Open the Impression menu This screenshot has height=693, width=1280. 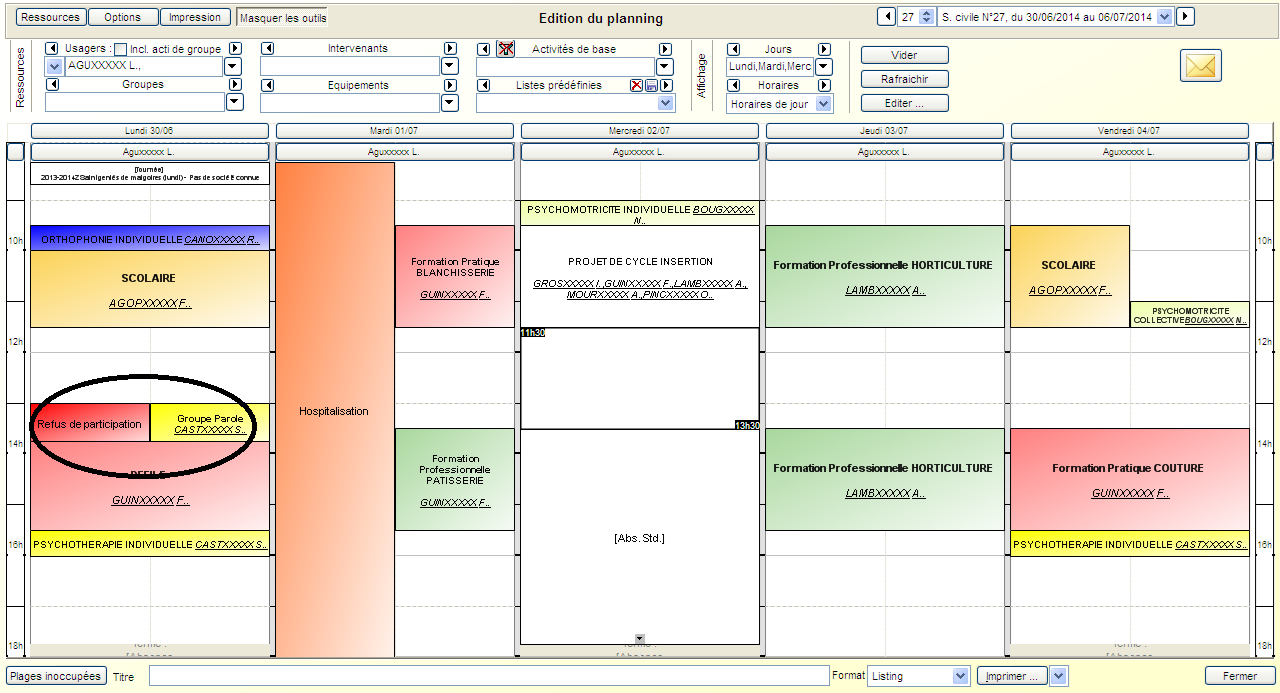[195, 17]
